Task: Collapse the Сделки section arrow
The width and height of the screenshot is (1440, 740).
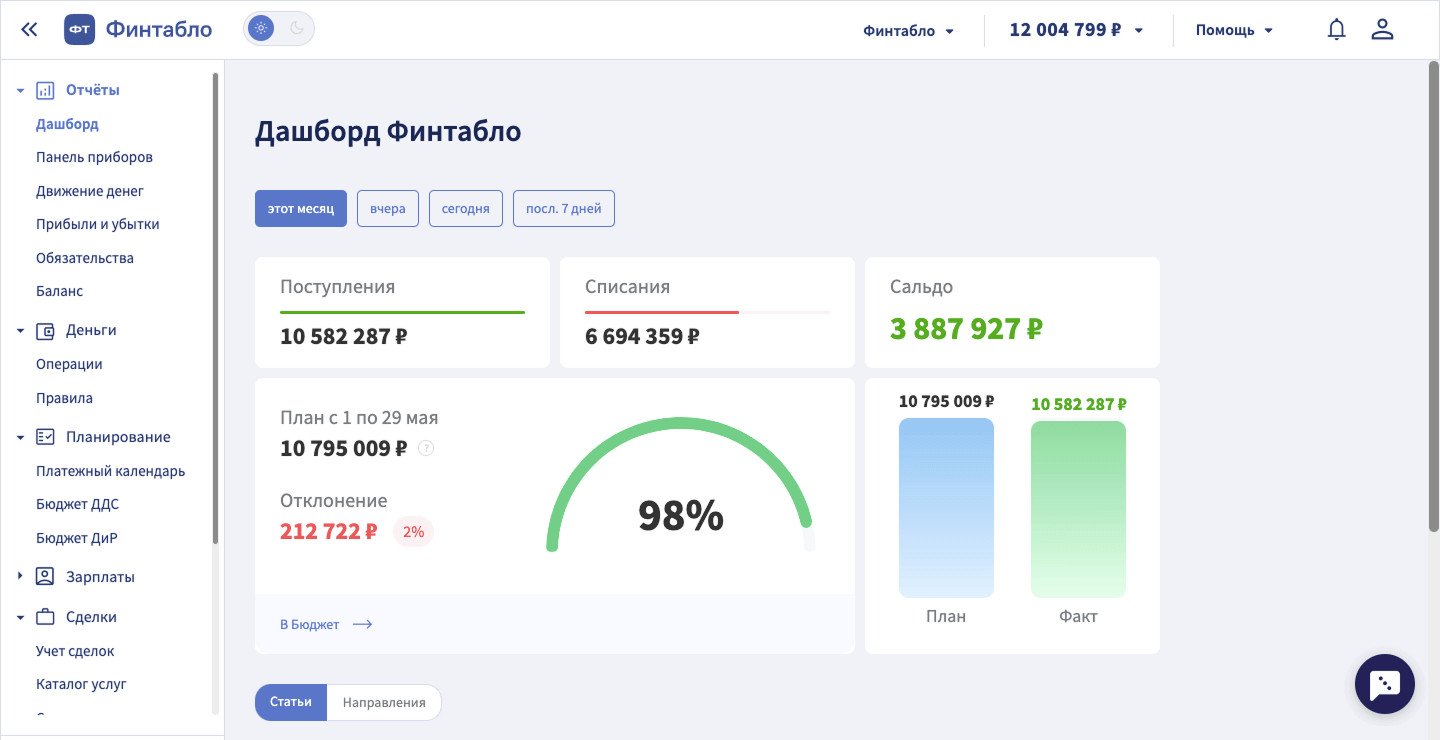Action: 20,618
